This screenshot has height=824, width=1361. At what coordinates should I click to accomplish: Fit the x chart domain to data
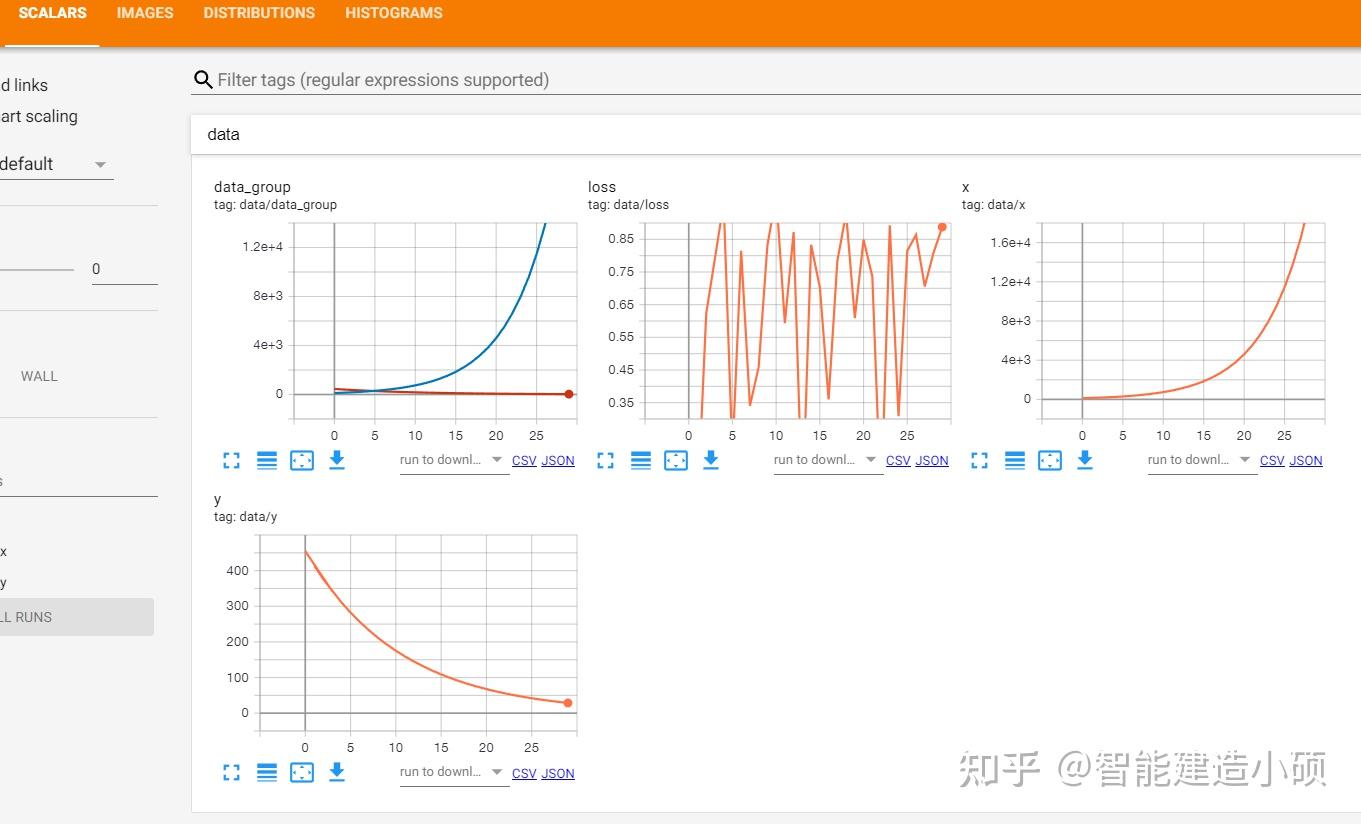[x=1049, y=460]
